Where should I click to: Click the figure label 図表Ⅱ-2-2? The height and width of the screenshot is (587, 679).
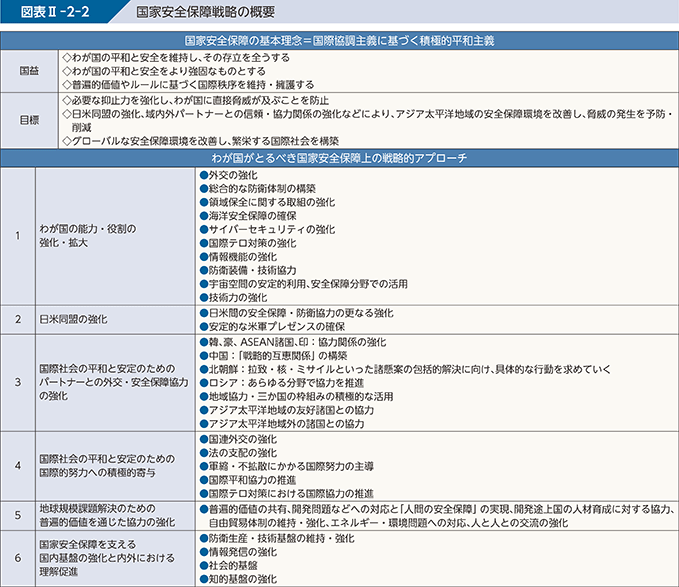55,12
